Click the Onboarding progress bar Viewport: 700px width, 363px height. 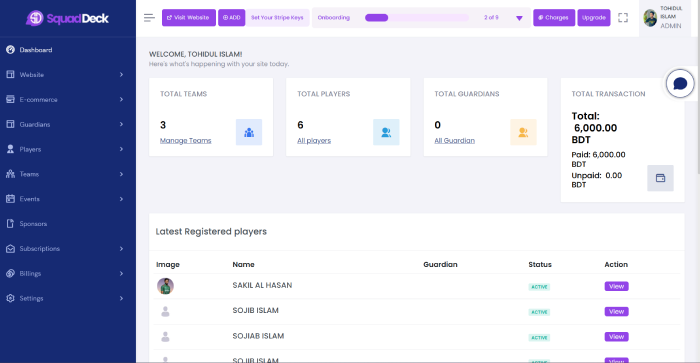[417, 18]
